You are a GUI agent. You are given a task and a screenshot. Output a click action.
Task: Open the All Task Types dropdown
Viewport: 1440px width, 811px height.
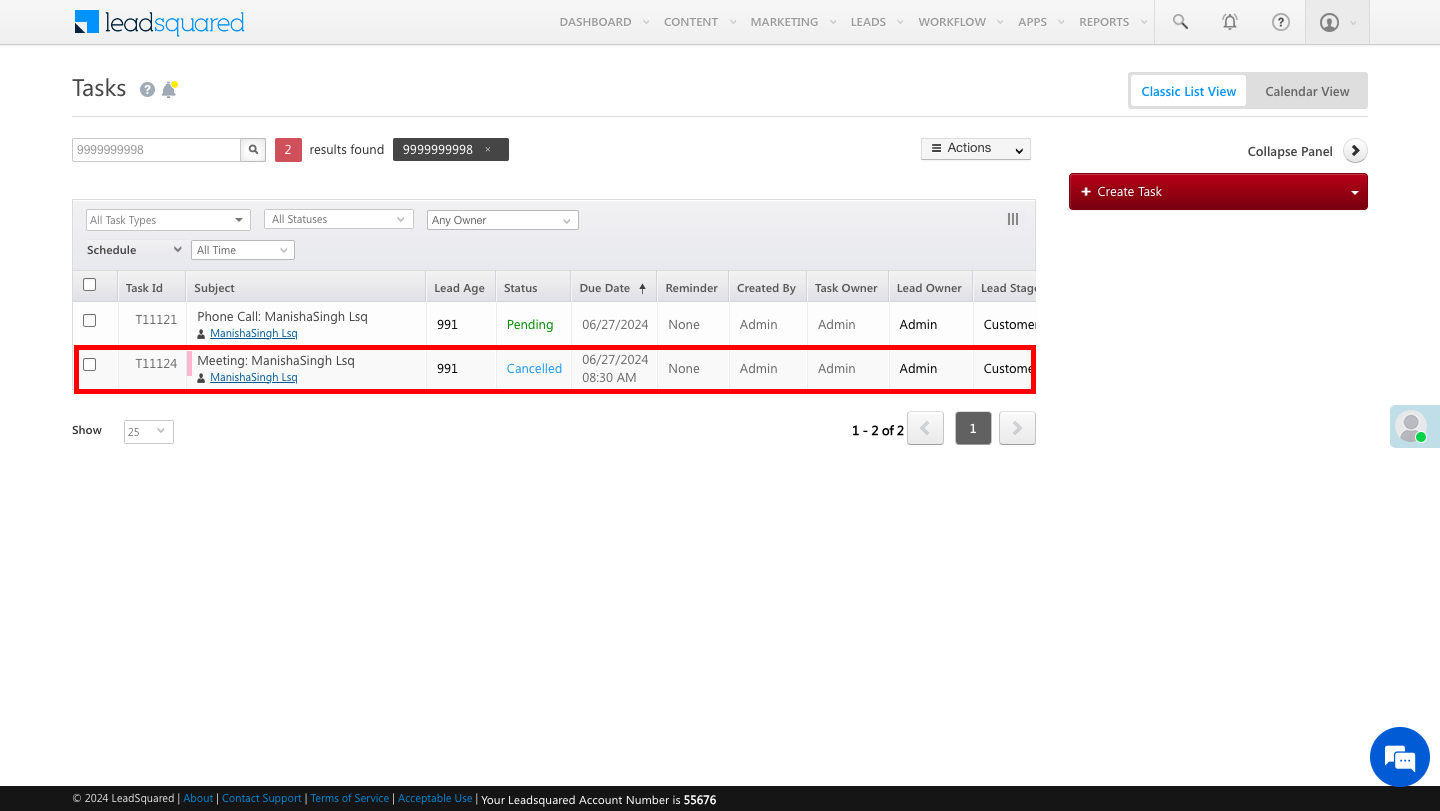[x=168, y=220]
